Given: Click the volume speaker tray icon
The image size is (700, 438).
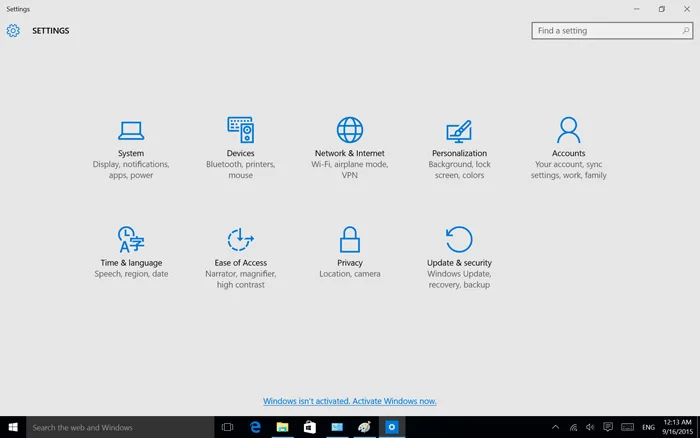Looking at the screenshot, I should pyautogui.click(x=590, y=427).
